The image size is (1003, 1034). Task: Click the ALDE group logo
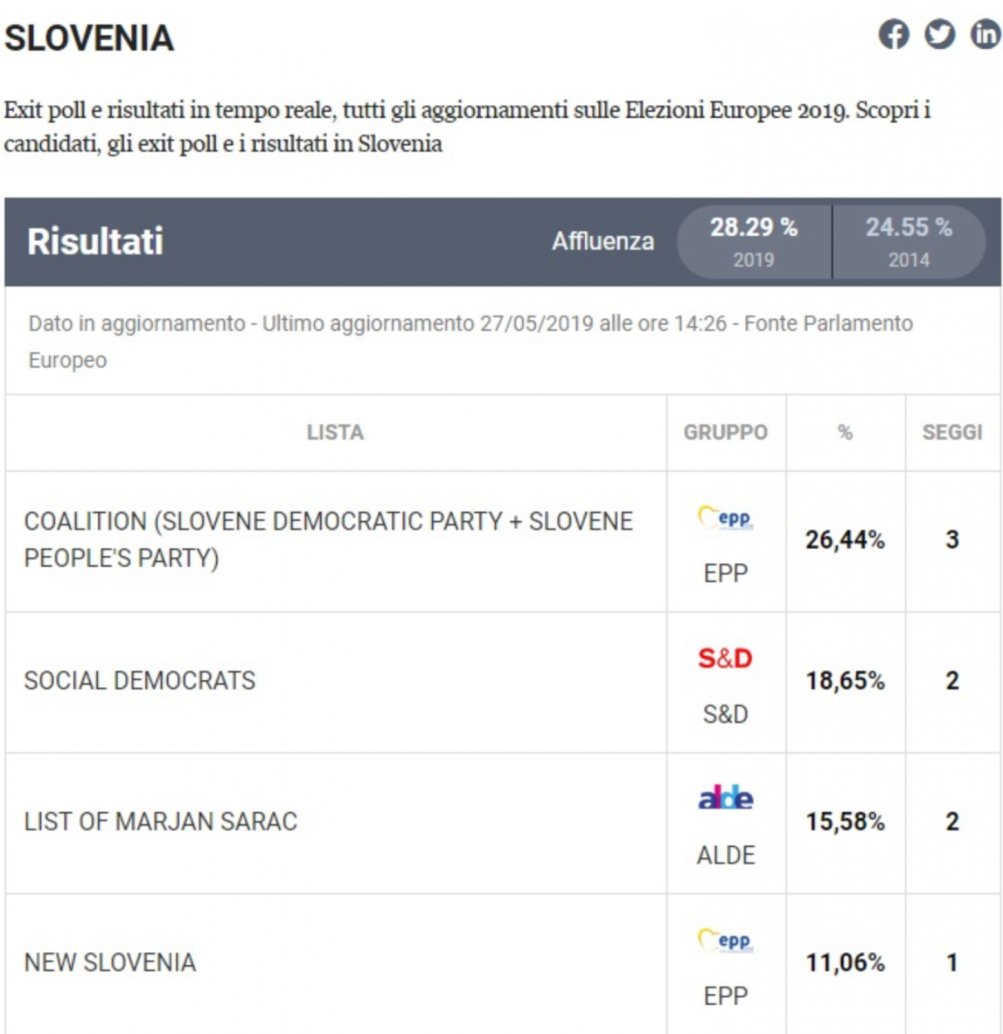(725, 798)
